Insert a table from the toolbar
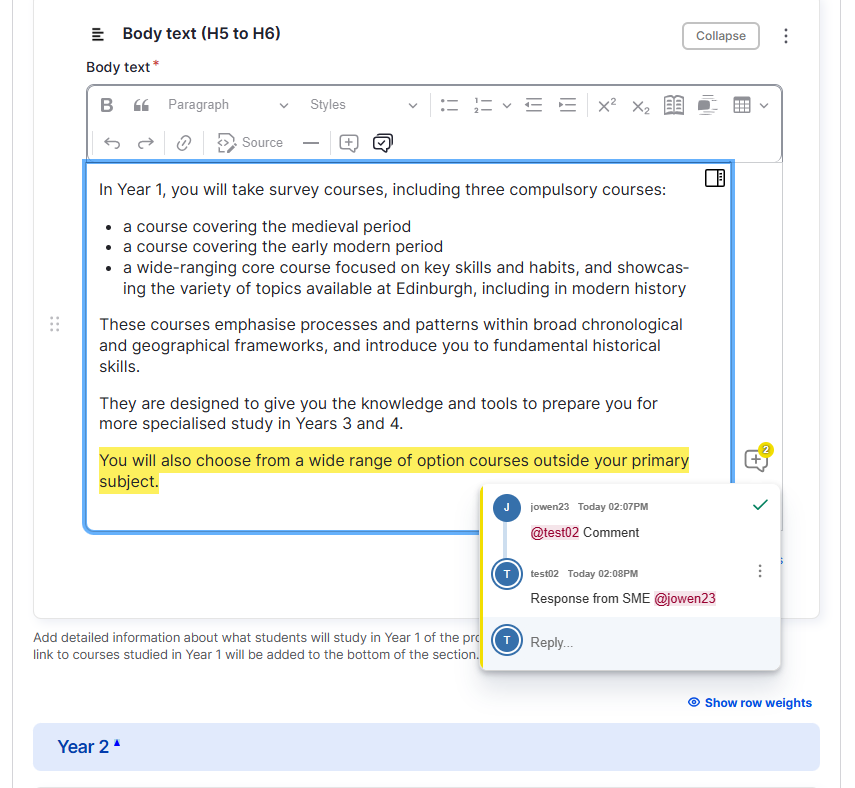Screen dimensions: 855x788 pos(743,104)
